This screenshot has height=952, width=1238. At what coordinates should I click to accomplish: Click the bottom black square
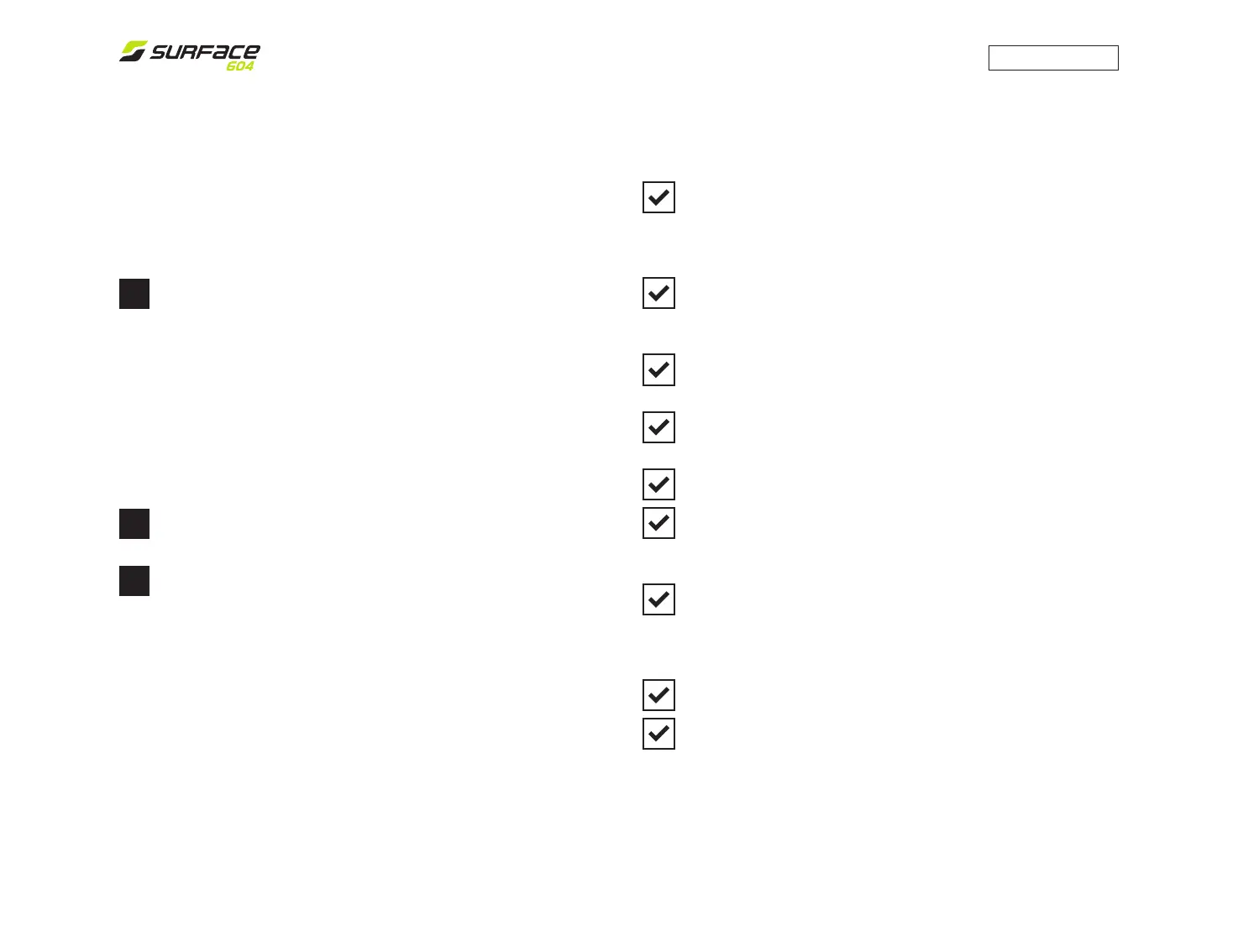pyautogui.click(x=134, y=581)
